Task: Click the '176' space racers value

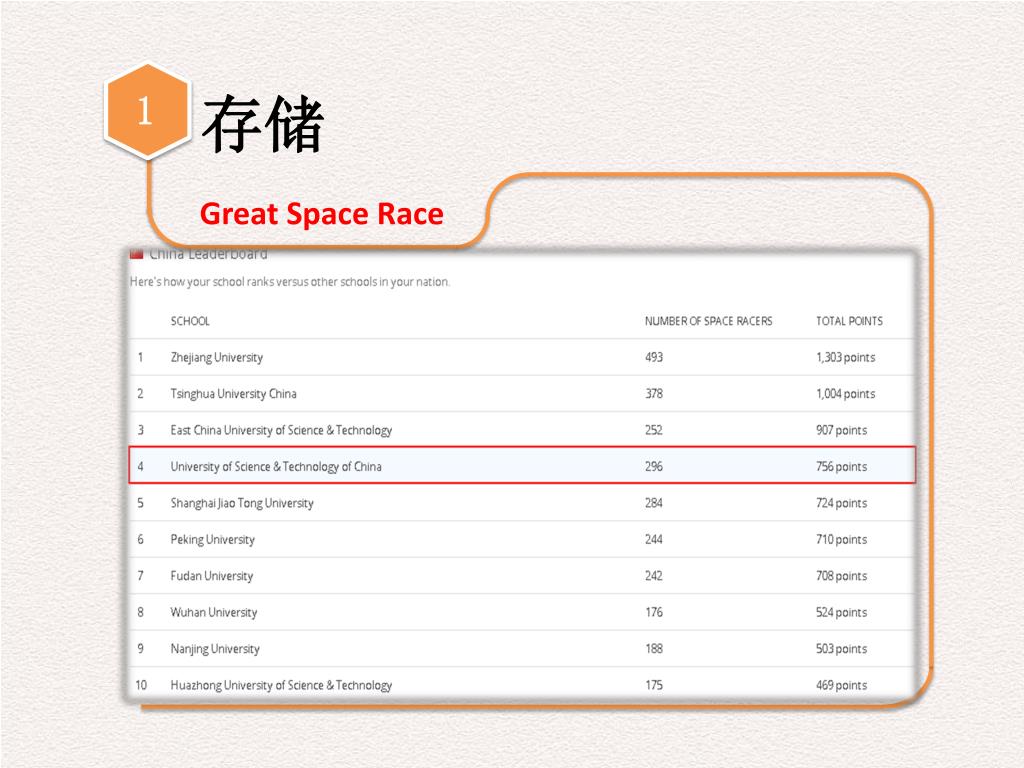Action: [x=654, y=613]
